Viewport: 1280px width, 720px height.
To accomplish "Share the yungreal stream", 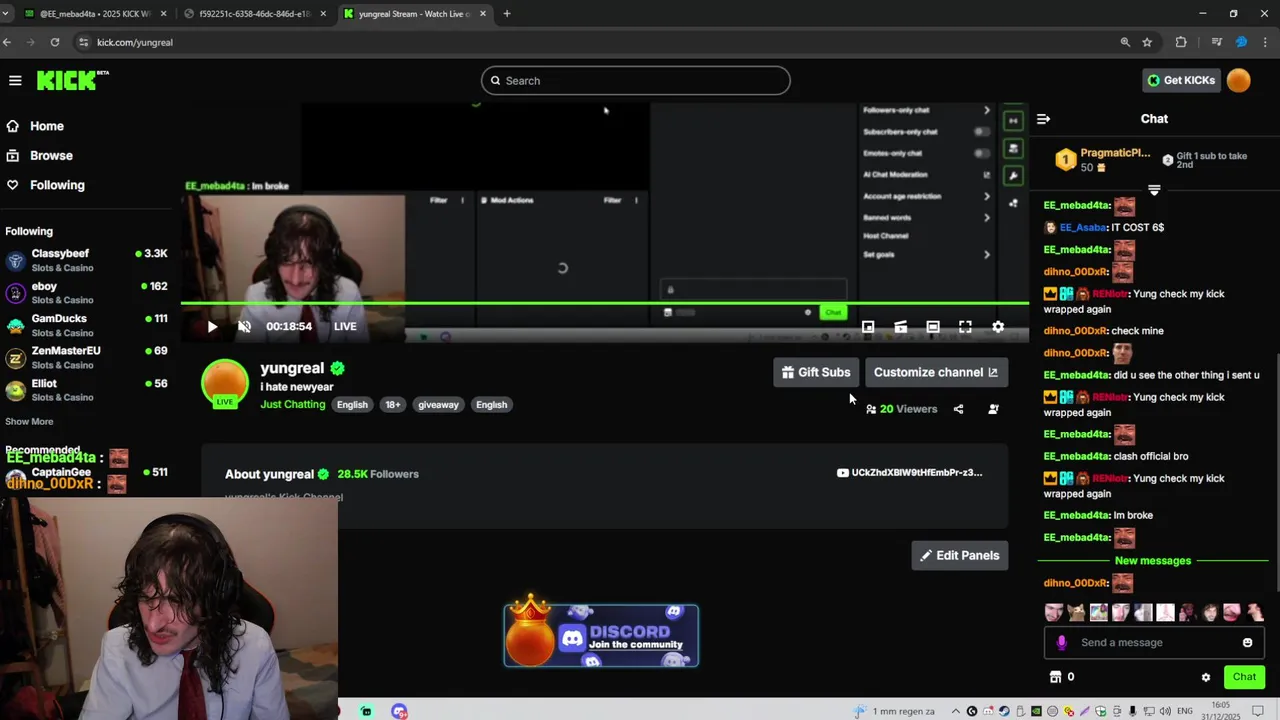I will (x=958, y=409).
